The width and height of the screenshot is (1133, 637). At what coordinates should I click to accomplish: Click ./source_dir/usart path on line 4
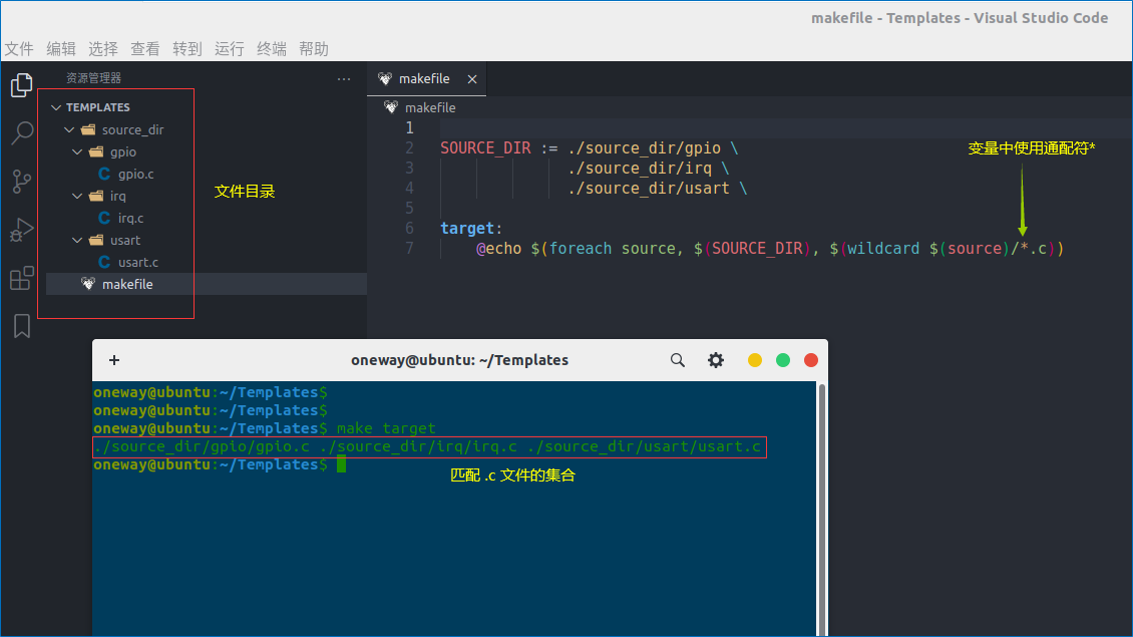[648, 188]
